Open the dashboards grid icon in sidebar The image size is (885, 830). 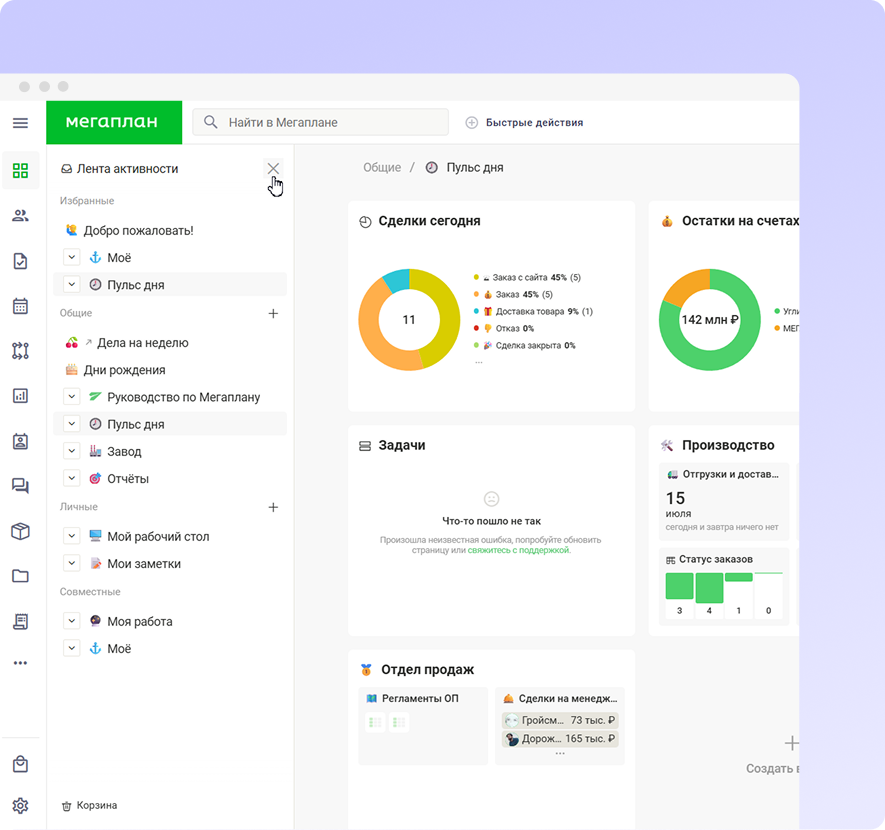[20, 170]
